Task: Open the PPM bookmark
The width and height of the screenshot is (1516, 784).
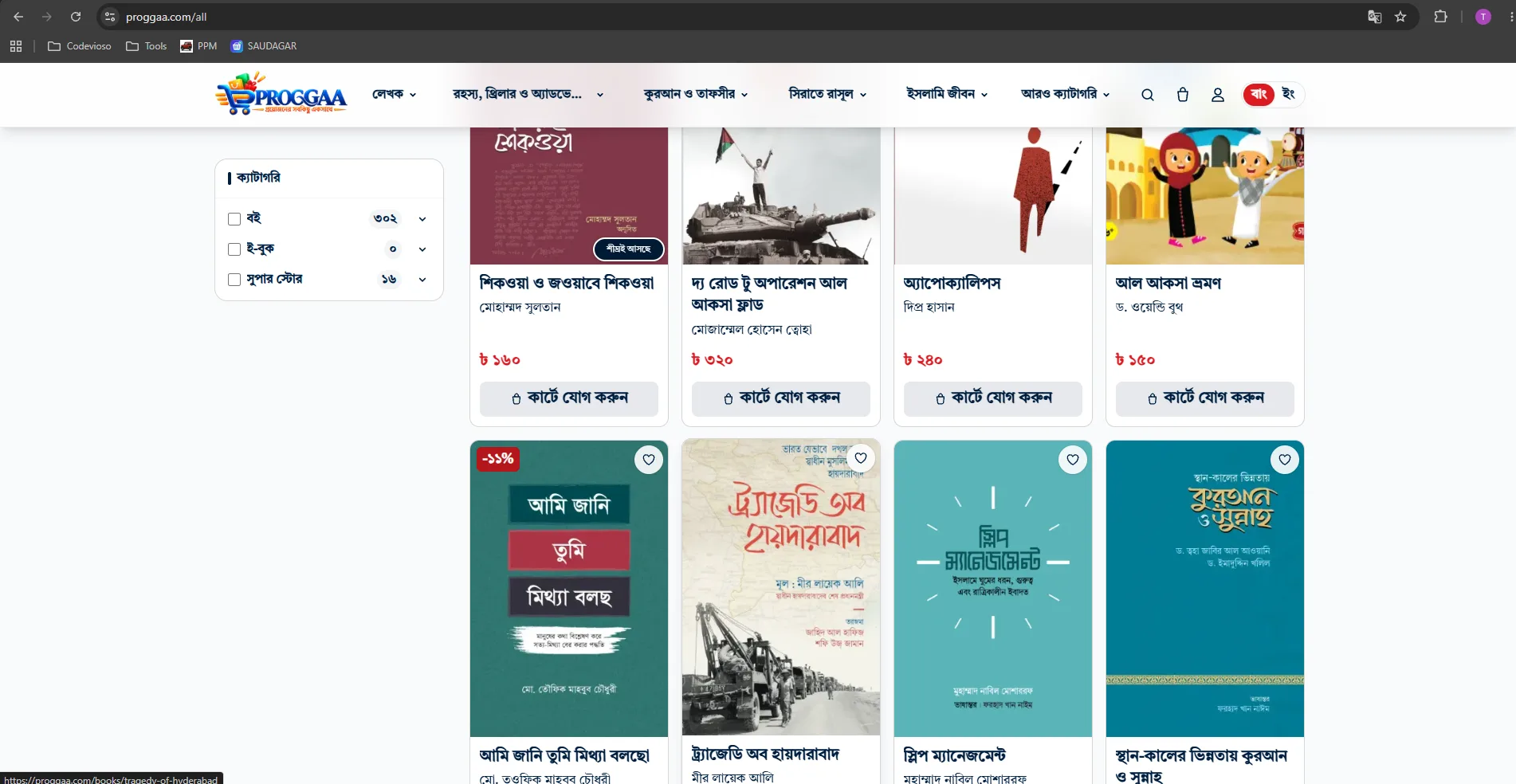Action: pos(198,46)
